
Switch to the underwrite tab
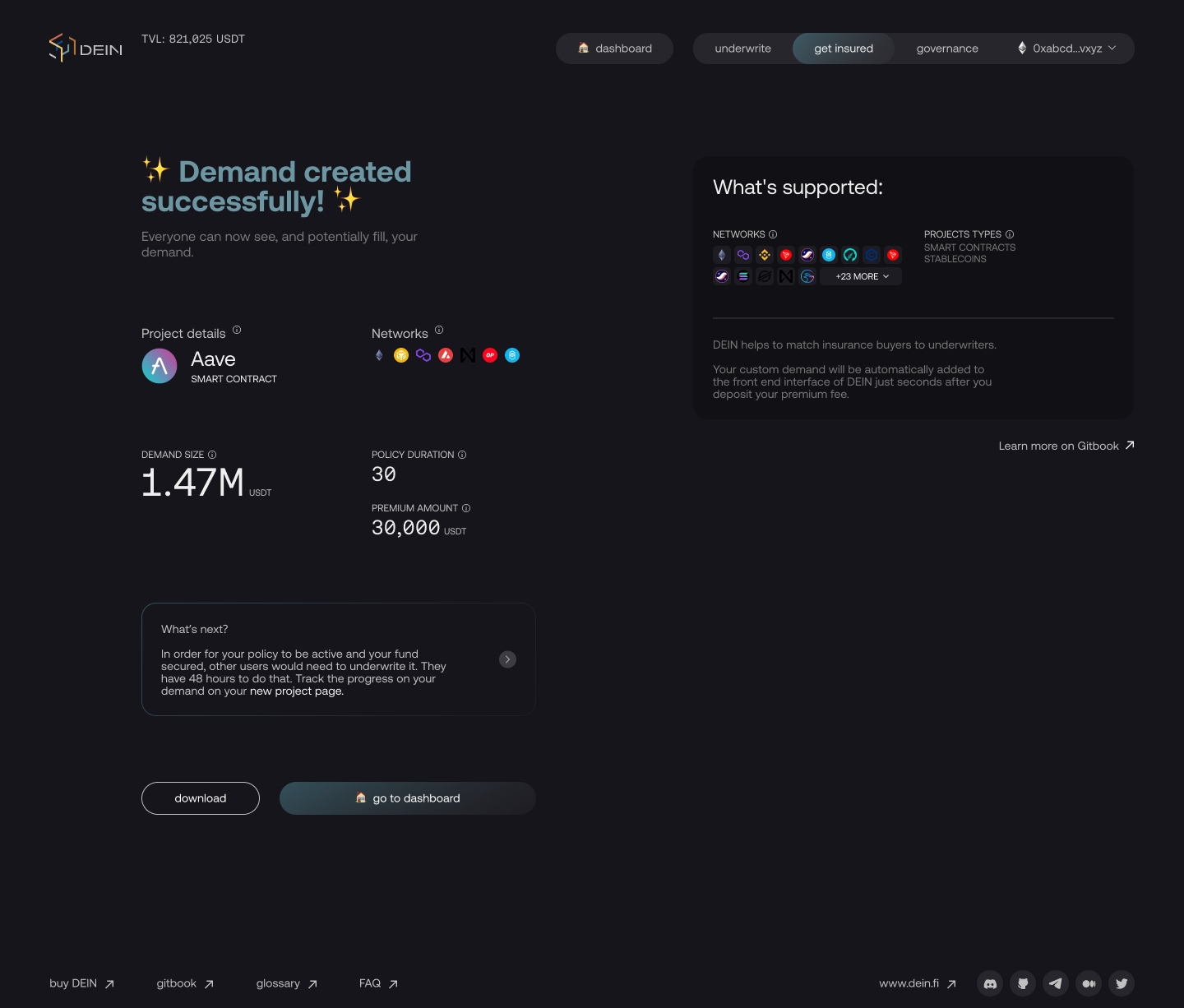click(742, 49)
